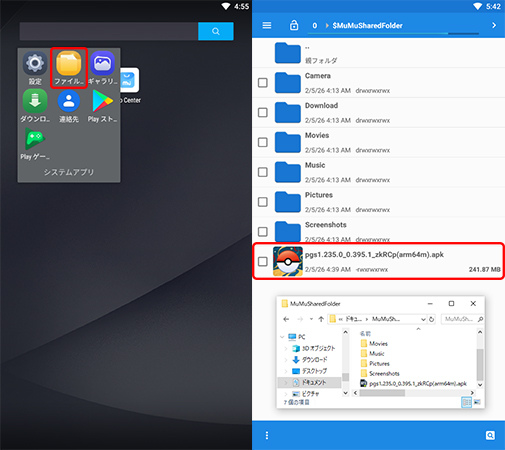This screenshot has width=505, height=450.
Task: Select Screenshots folder in Explorer list
Action: tap(380, 374)
